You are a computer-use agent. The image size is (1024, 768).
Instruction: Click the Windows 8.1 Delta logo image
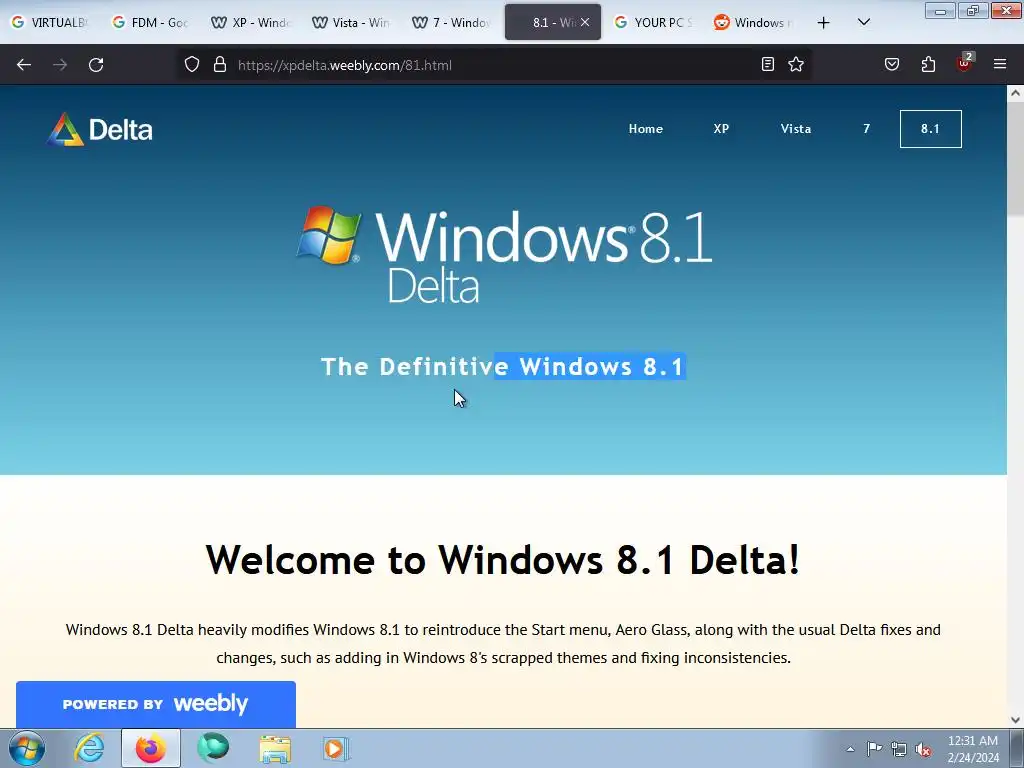pyautogui.click(x=504, y=255)
